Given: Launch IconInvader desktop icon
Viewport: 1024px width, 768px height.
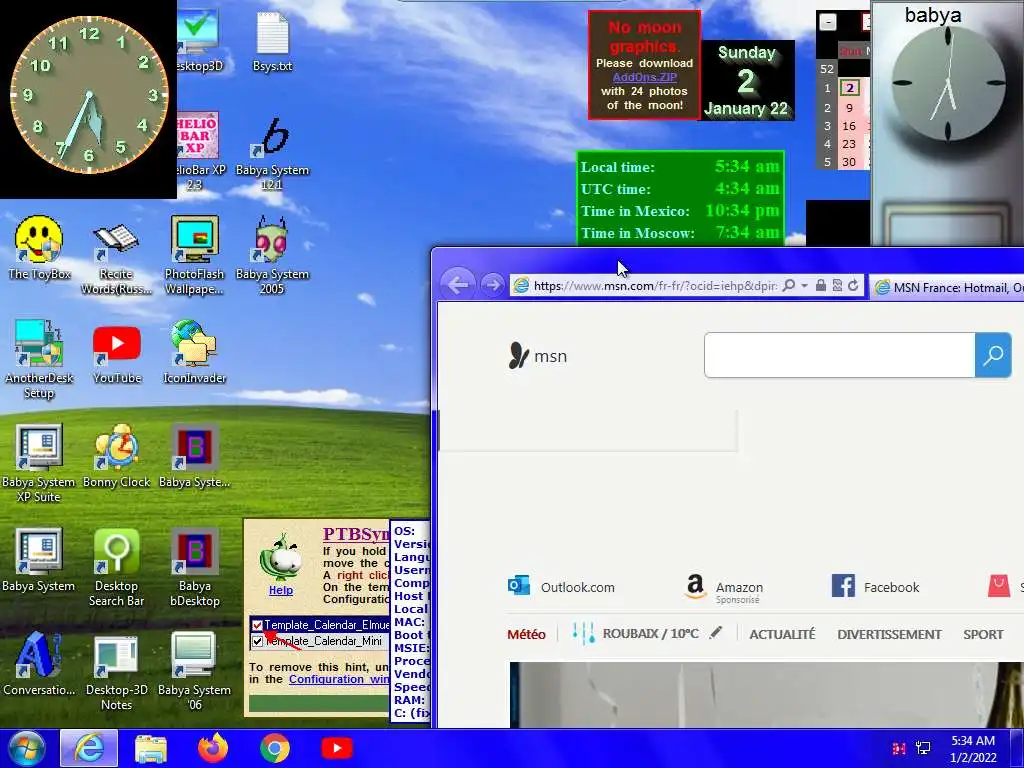Looking at the screenshot, I should [194, 351].
